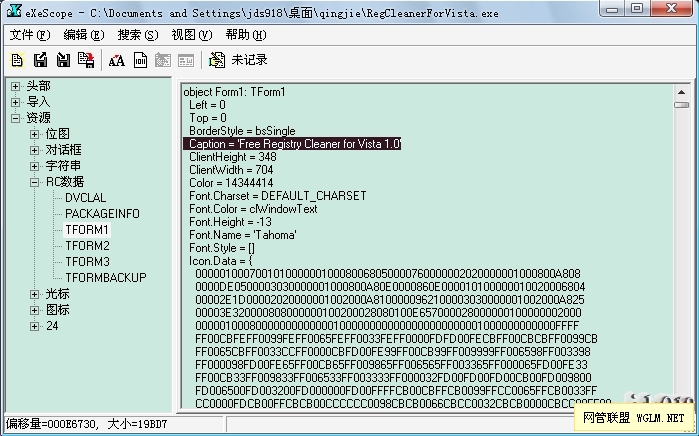The height and width of the screenshot is (436, 699).
Task: Open the 帮助(H) menu
Action: [246, 35]
